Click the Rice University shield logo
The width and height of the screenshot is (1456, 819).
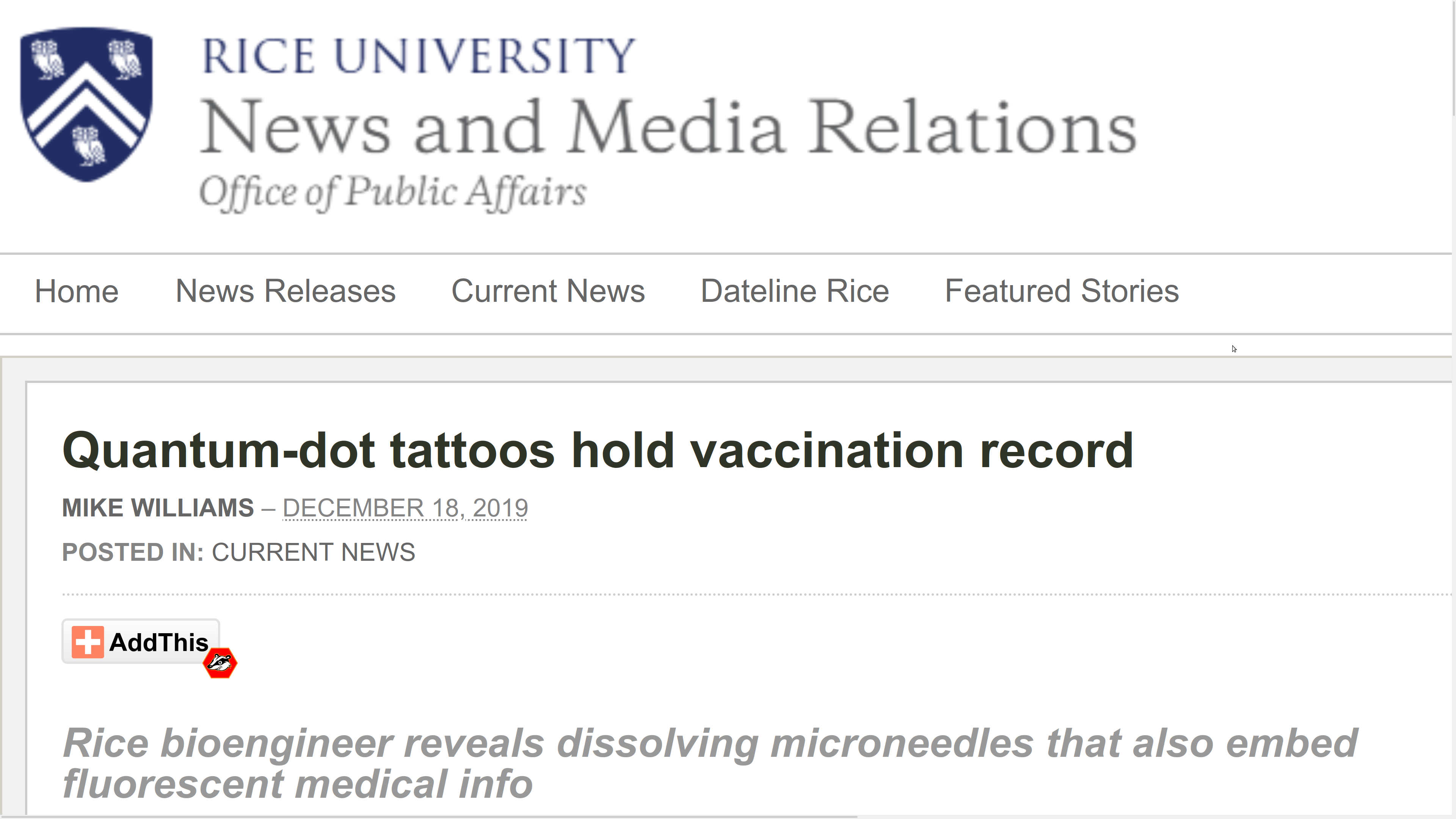(x=86, y=104)
